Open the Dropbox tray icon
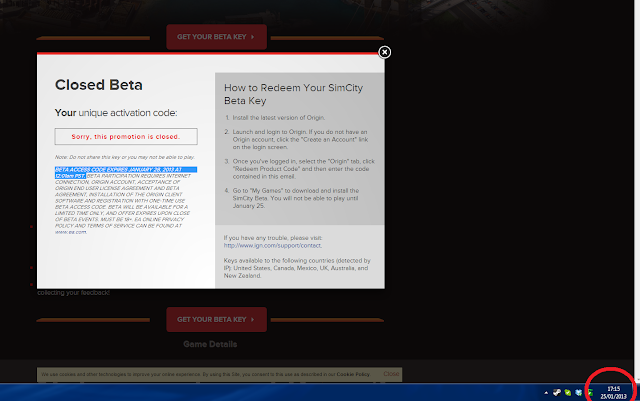The image size is (640, 401). coord(578,392)
